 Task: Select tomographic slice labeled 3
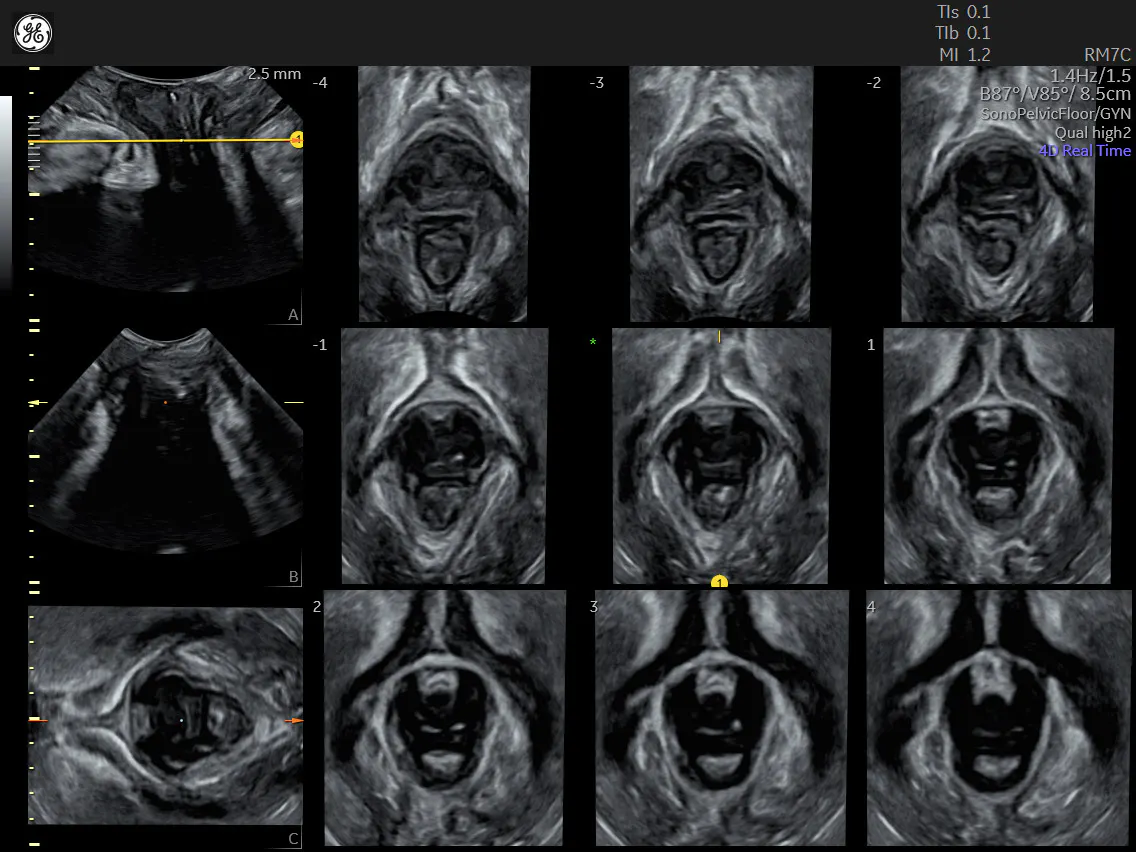(722, 718)
